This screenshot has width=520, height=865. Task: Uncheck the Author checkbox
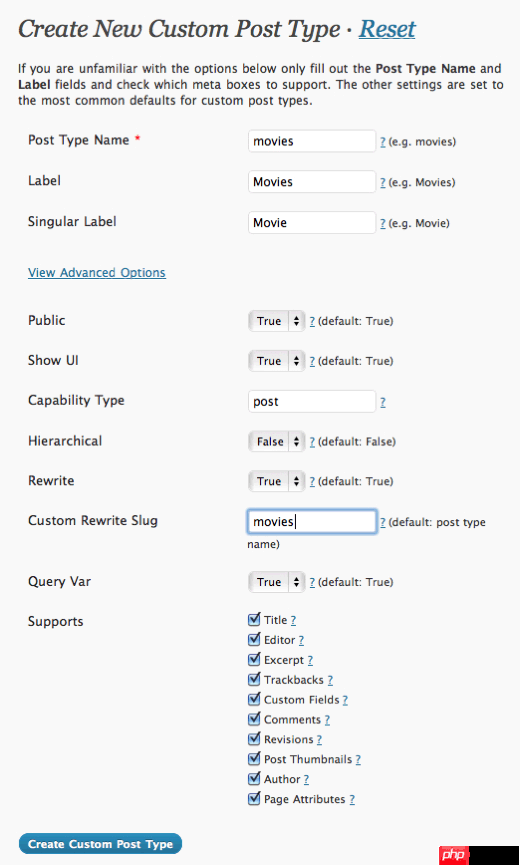254,778
